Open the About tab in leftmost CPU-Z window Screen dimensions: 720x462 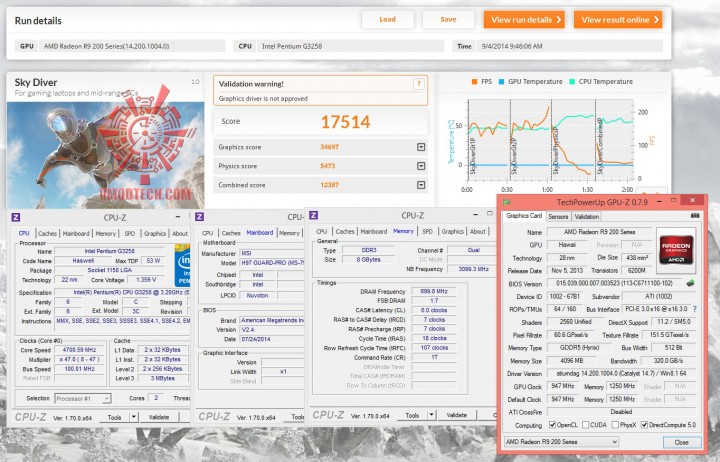[x=180, y=233]
